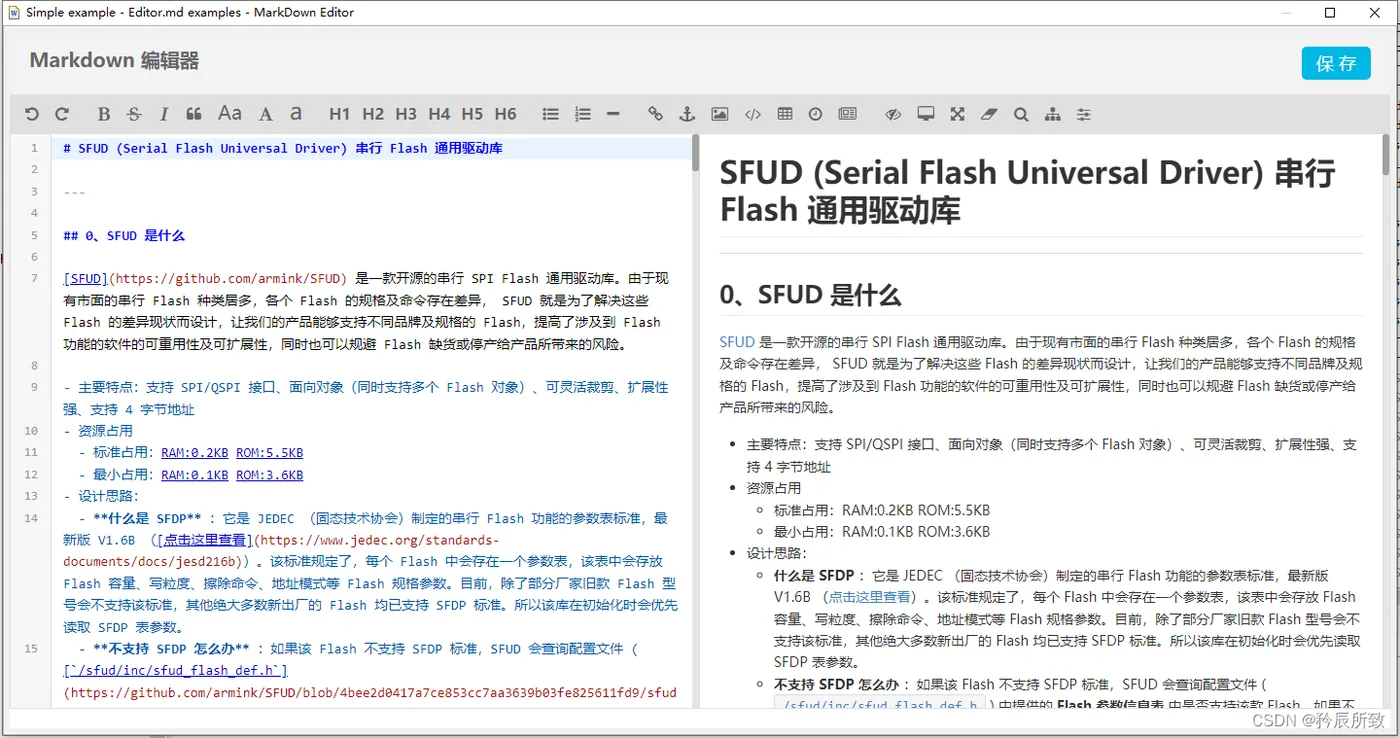The width and height of the screenshot is (1400, 738).
Task: Apply italic with the I icon
Action: (164, 114)
